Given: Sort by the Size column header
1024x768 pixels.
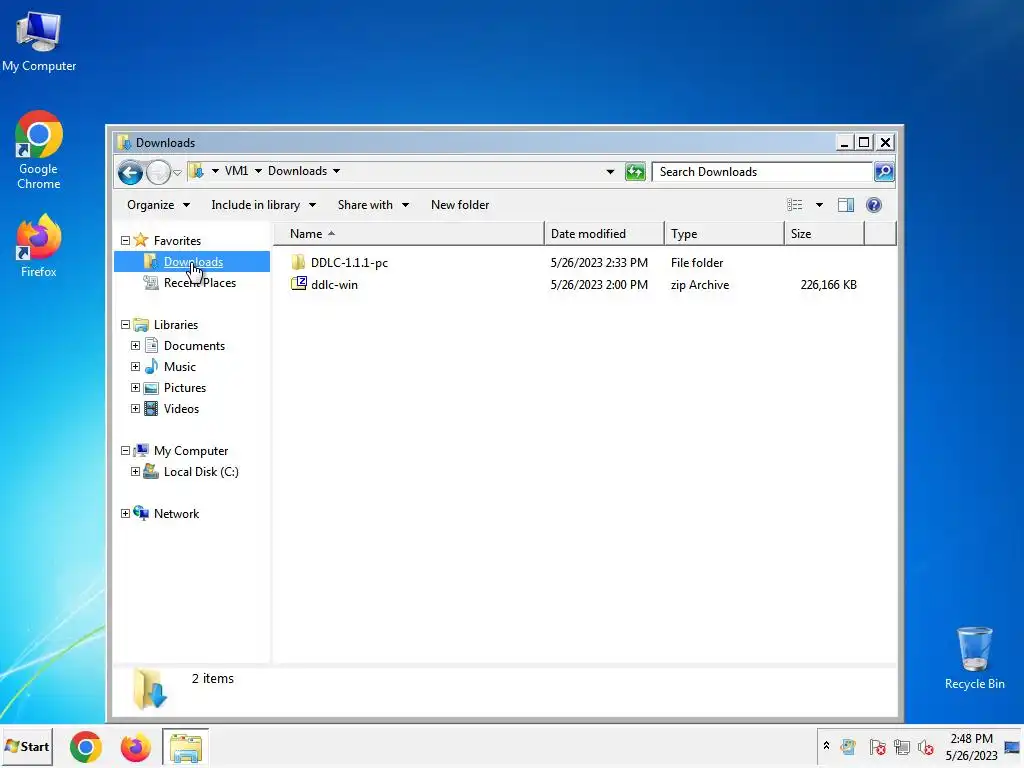Looking at the screenshot, I should click(x=824, y=234).
